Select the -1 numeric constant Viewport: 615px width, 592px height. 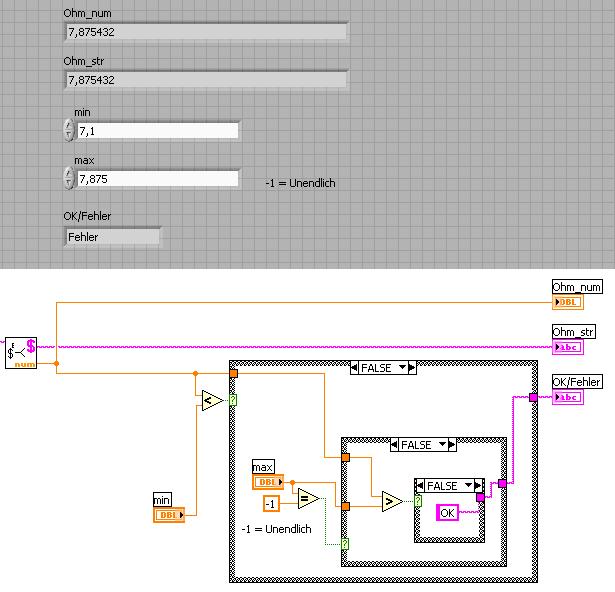tap(271, 503)
